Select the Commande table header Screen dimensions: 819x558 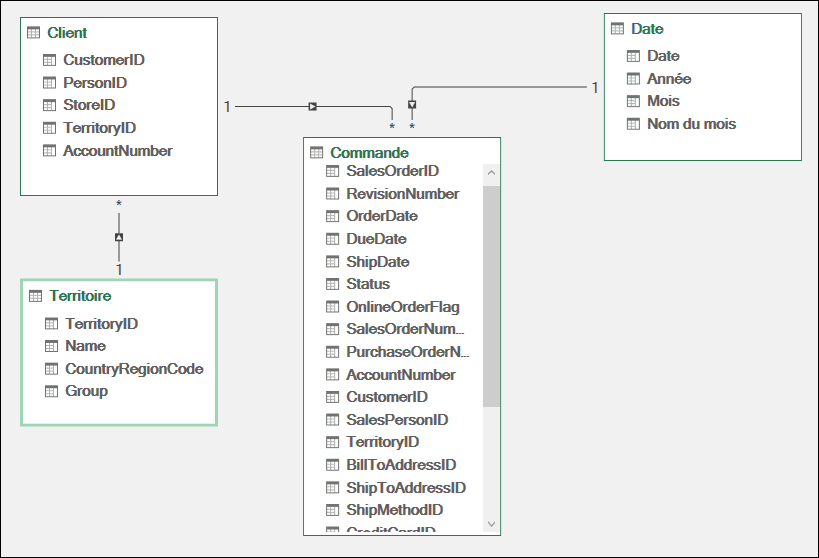(369, 153)
